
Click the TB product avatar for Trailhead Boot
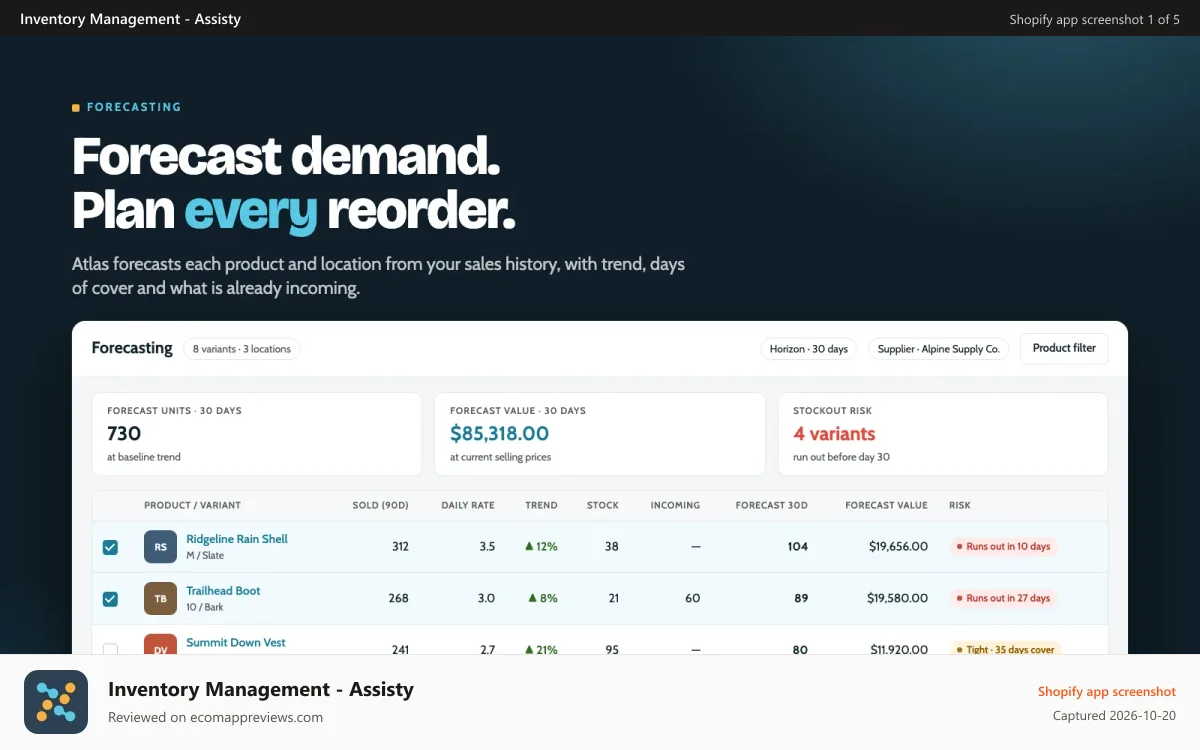160,599
